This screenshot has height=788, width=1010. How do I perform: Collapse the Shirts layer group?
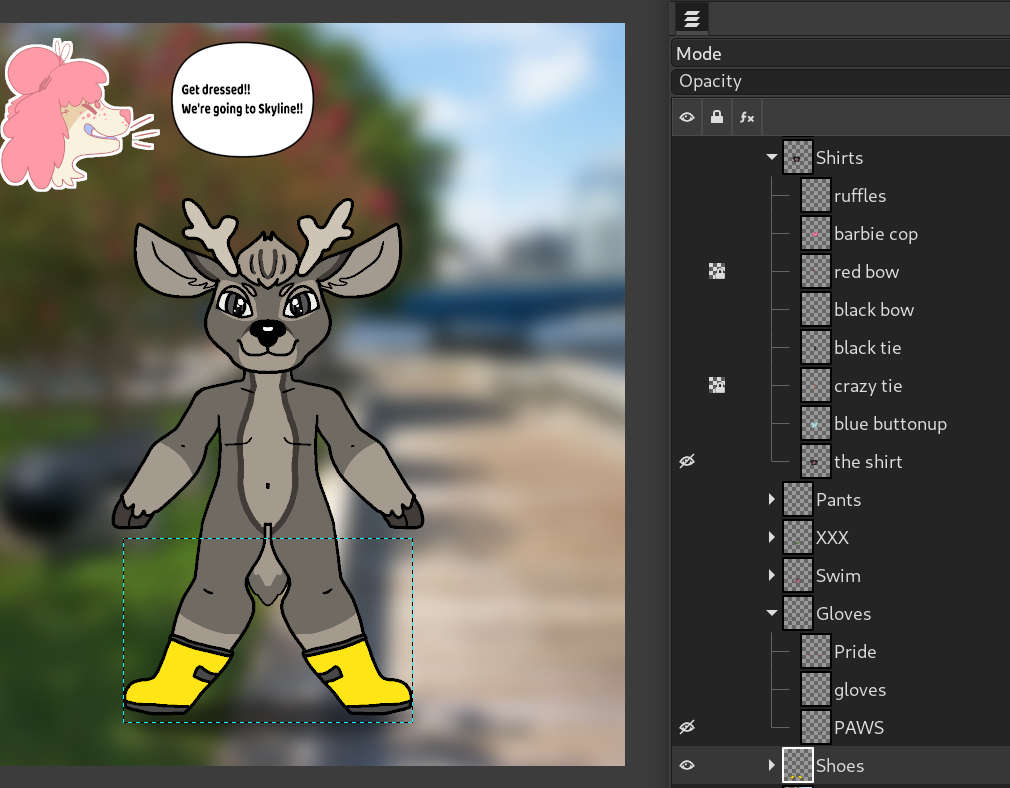coord(771,157)
